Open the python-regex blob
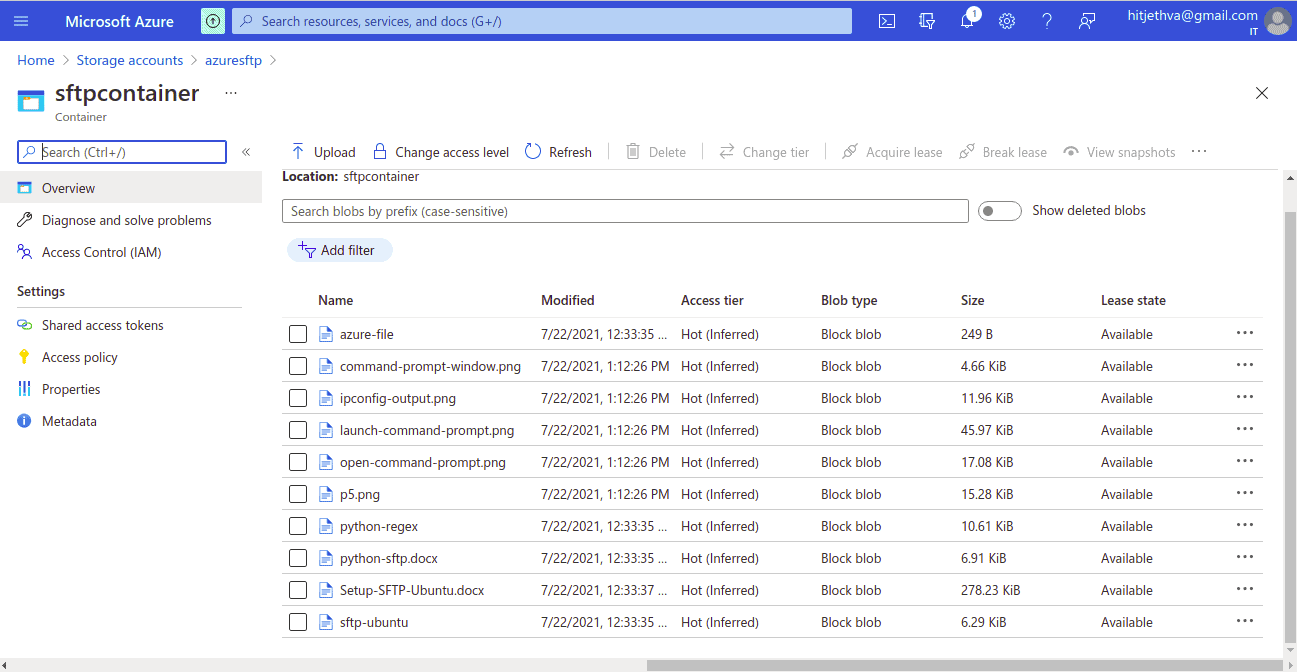This screenshot has width=1297, height=672. 379,526
